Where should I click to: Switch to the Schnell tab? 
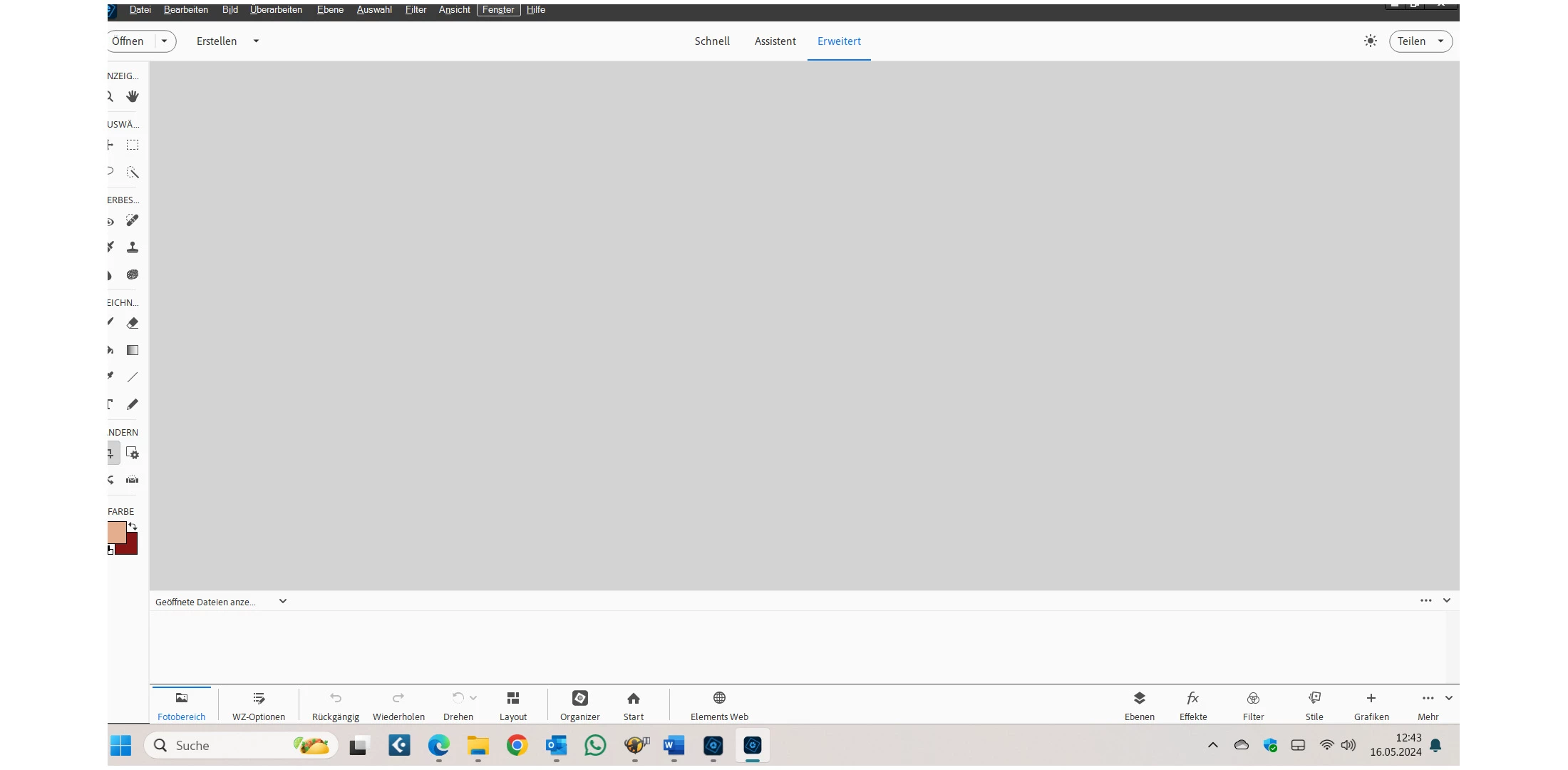point(712,41)
